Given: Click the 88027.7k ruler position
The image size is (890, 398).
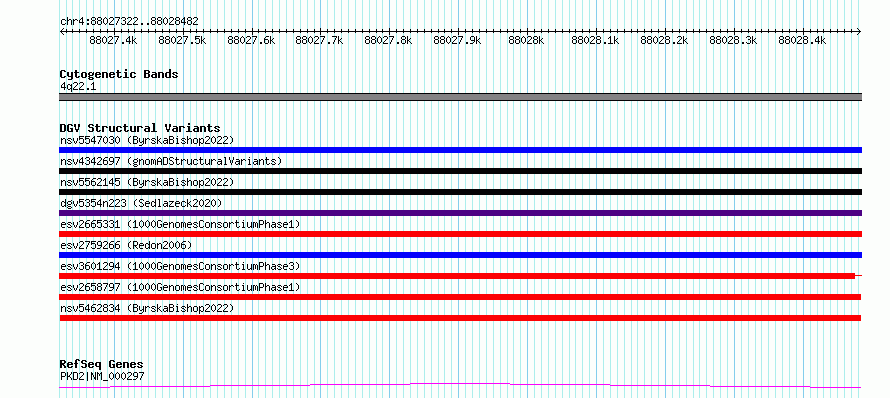Looking at the screenshot, I should click(x=320, y=40).
